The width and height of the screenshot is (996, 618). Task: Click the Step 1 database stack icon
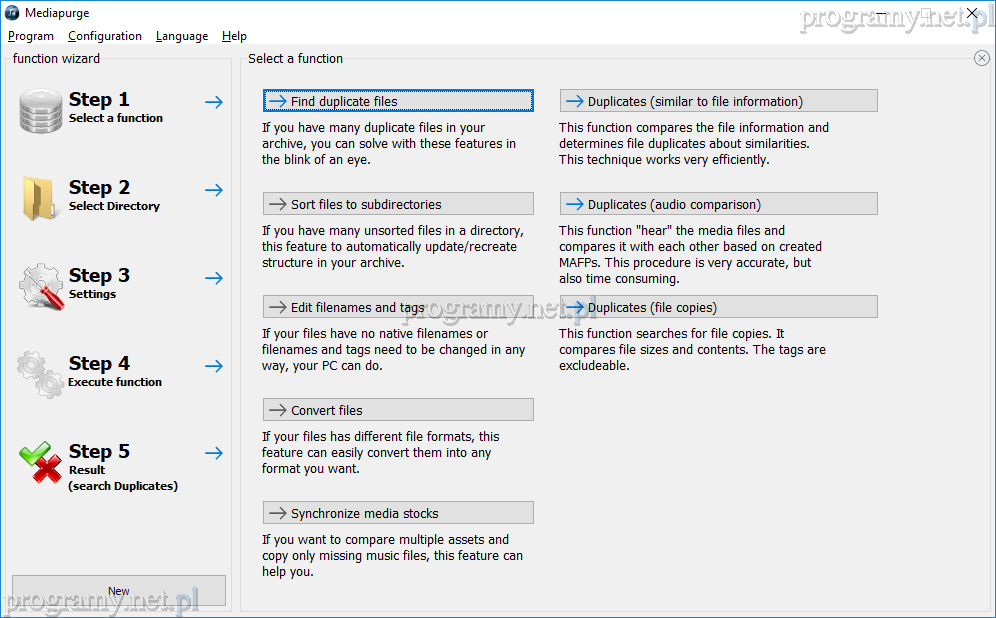pos(41,110)
